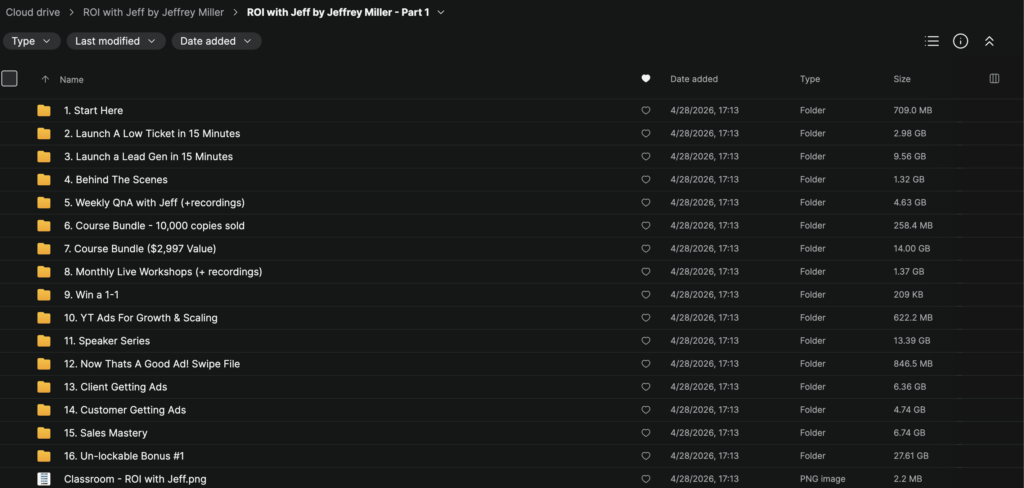
Task: Open the Type filter dropdown
Action: pyautogui.click(x=31, y=41)
